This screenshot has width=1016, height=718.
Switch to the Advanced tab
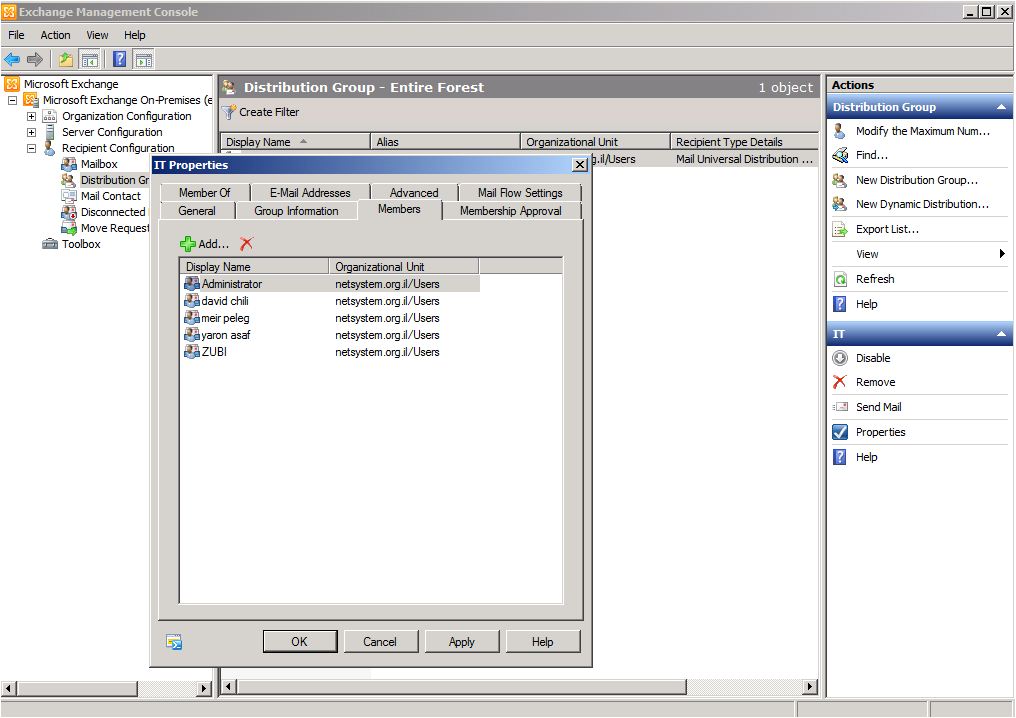[414, 192]
